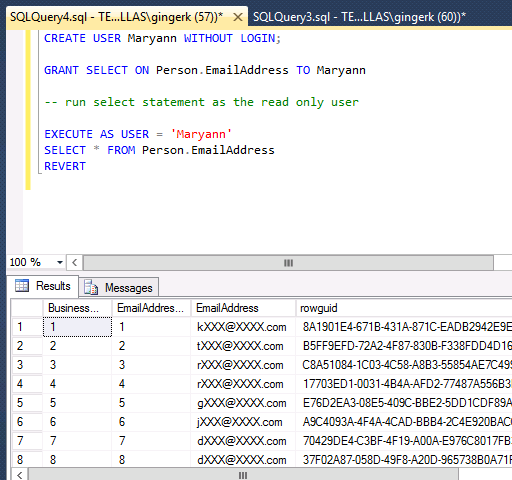The image size is (512, 480).
Task: Click the CREATE keyword in the editor
Action: click(x=65, y=38)
